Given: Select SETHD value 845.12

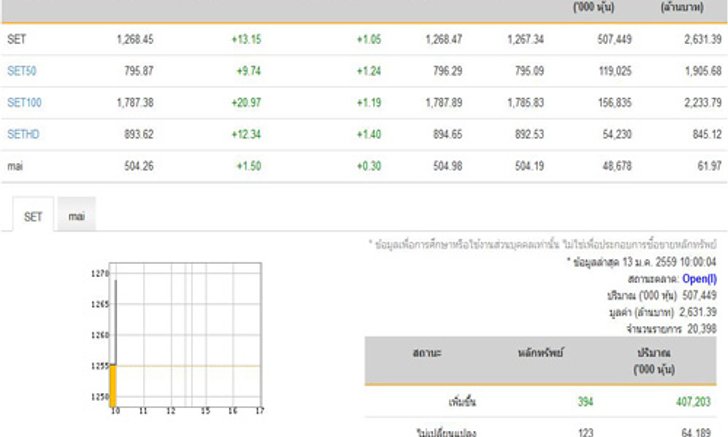Looking at the screenshot, I should 707,134.
